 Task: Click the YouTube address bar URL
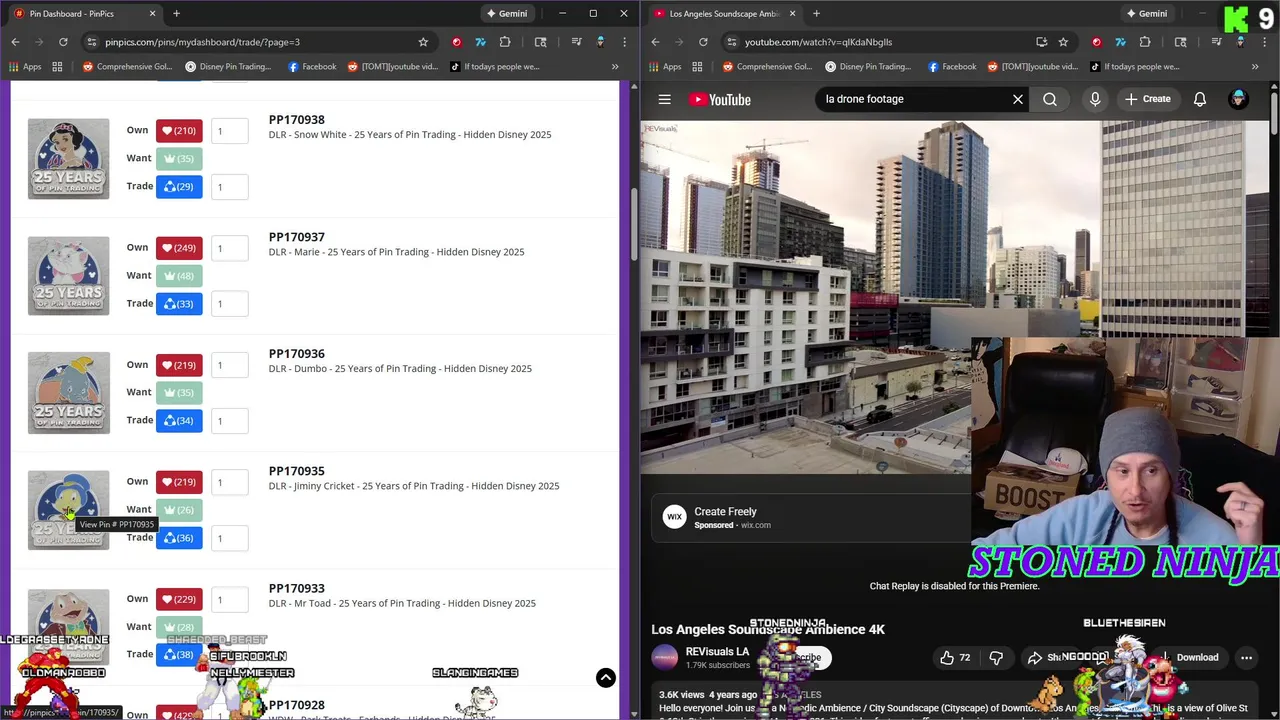point(818,42)
